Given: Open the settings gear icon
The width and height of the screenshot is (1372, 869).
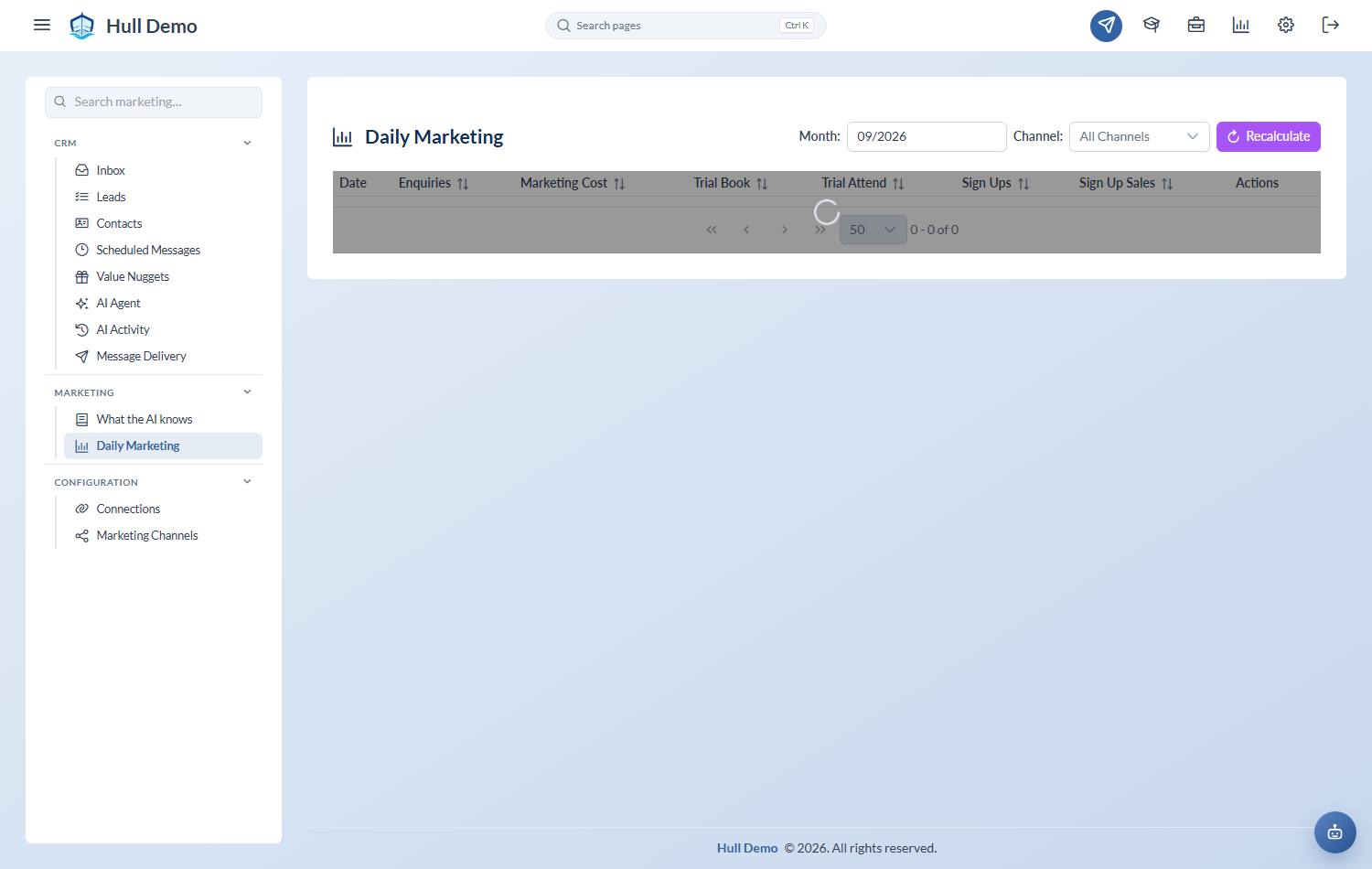Looking at the screenshot, I should tap(1285, 26).
